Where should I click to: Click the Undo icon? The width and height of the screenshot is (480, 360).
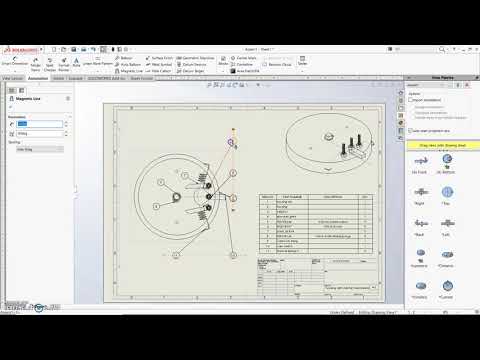[93, 50]
